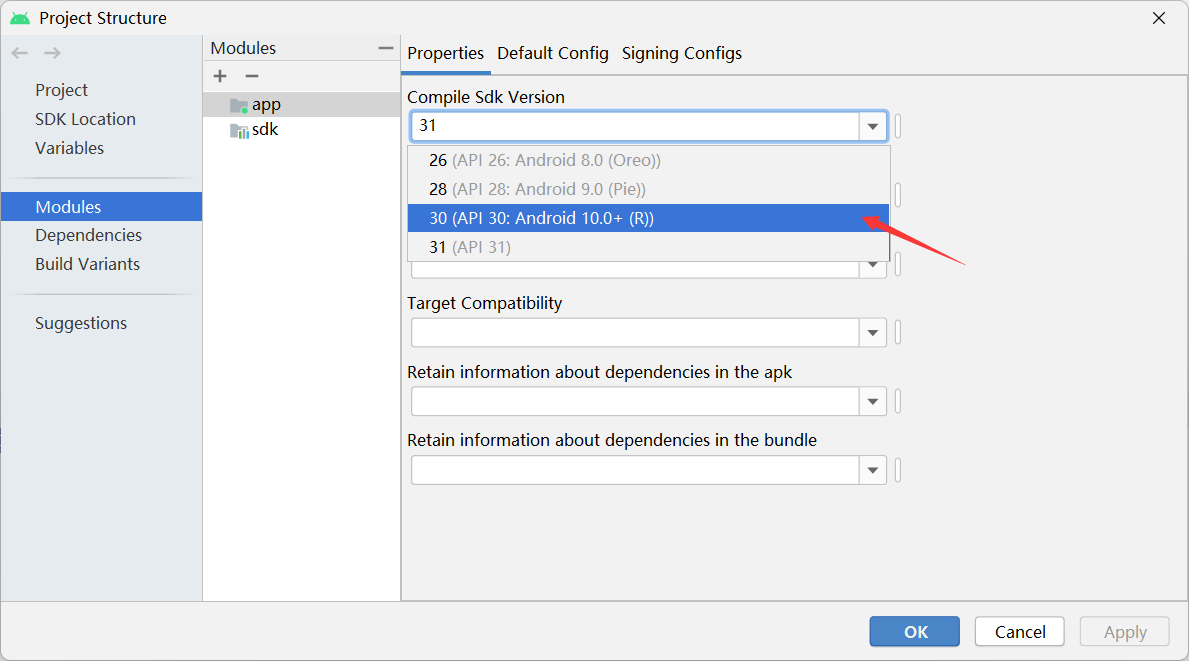Open the dependencies-in-apk dropdown arrow

pyautogui.click(x=873, y=402)
